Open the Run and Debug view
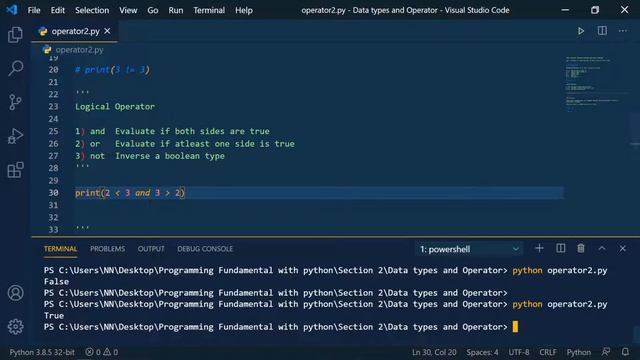Screen dimensions: 640x360 (x=15, y=136)
